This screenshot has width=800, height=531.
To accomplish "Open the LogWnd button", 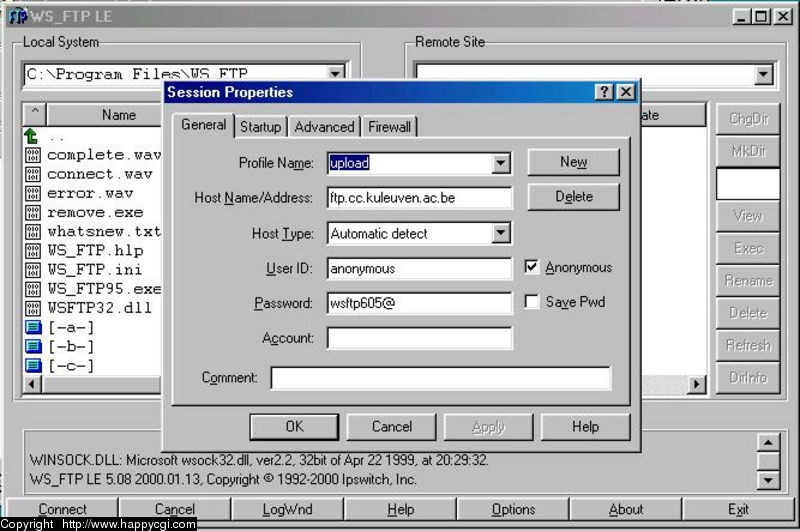I will click(x=287, y=509).
